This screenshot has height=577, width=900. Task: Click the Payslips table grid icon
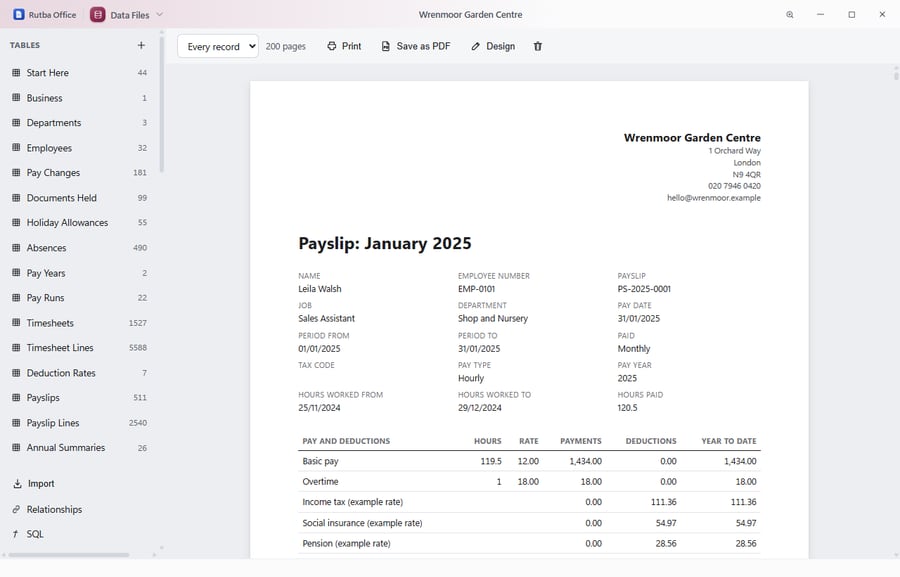[x=16, y=397]
